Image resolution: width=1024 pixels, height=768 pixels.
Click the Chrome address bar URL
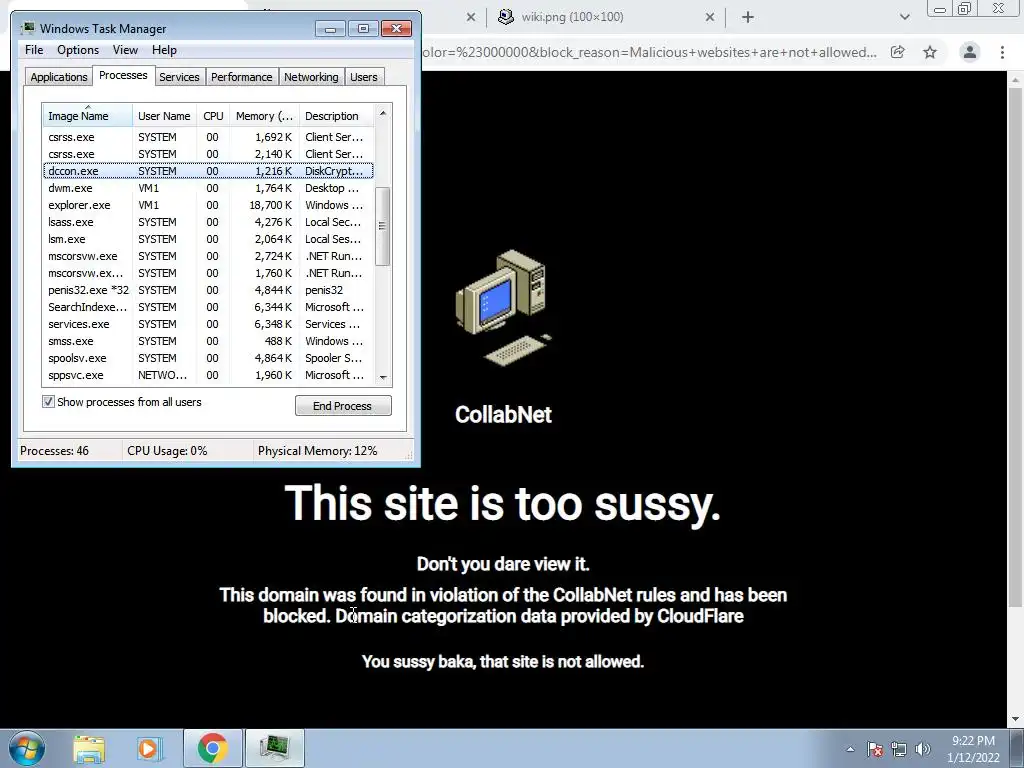[x=649, y=52]
